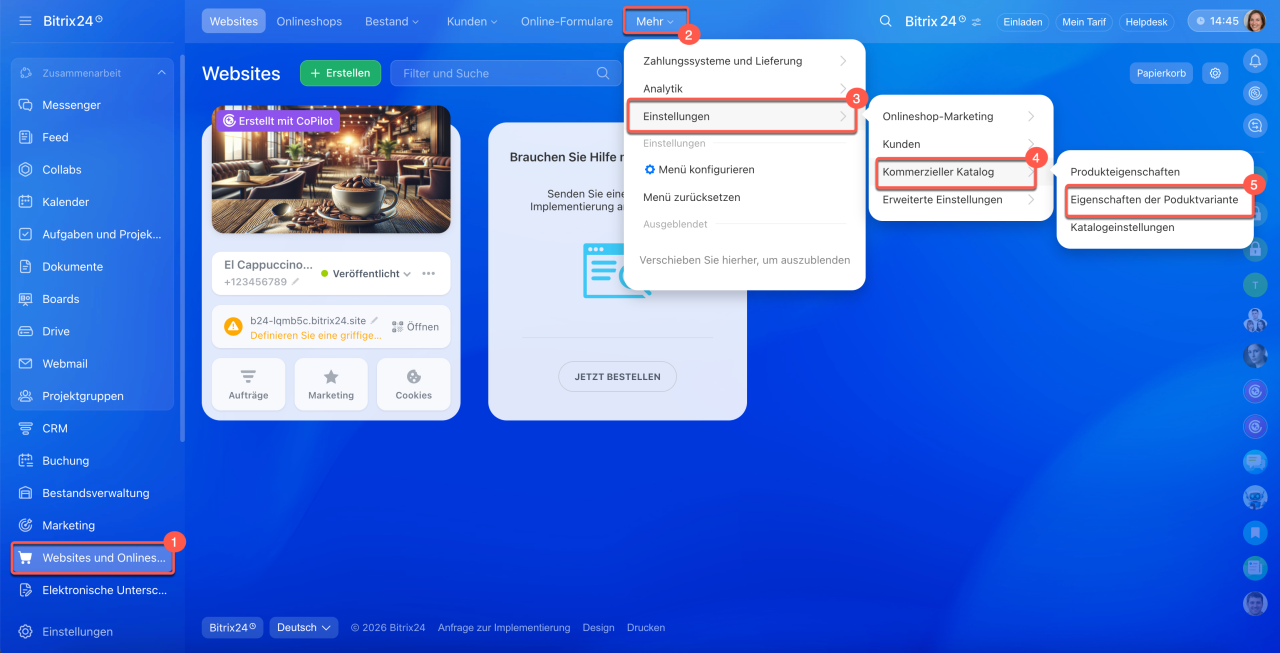Switch to the Websites tab
This screenshot has height=653, width=1280.
click(x=233, y=21)
